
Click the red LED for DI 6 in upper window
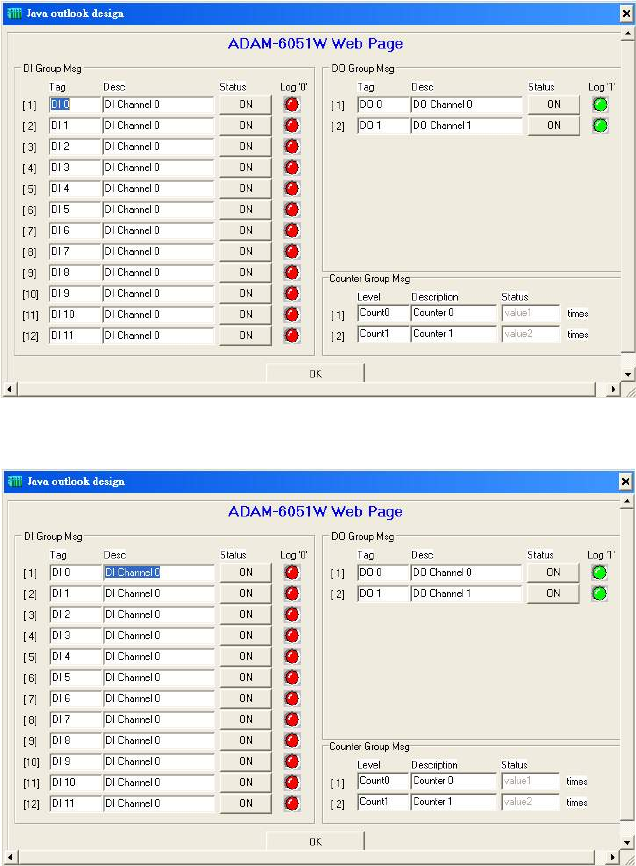292,230
